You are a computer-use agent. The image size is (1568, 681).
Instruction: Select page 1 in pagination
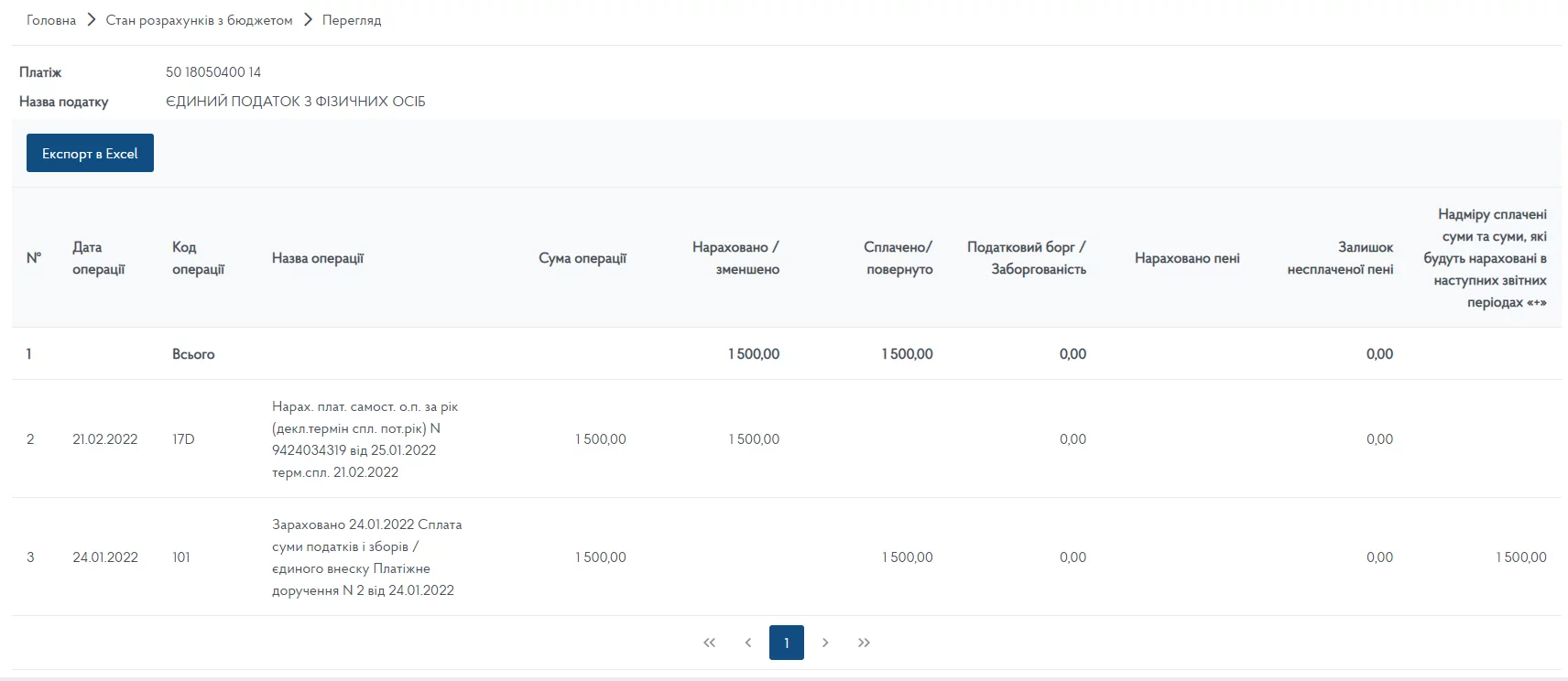click(787, 643)
